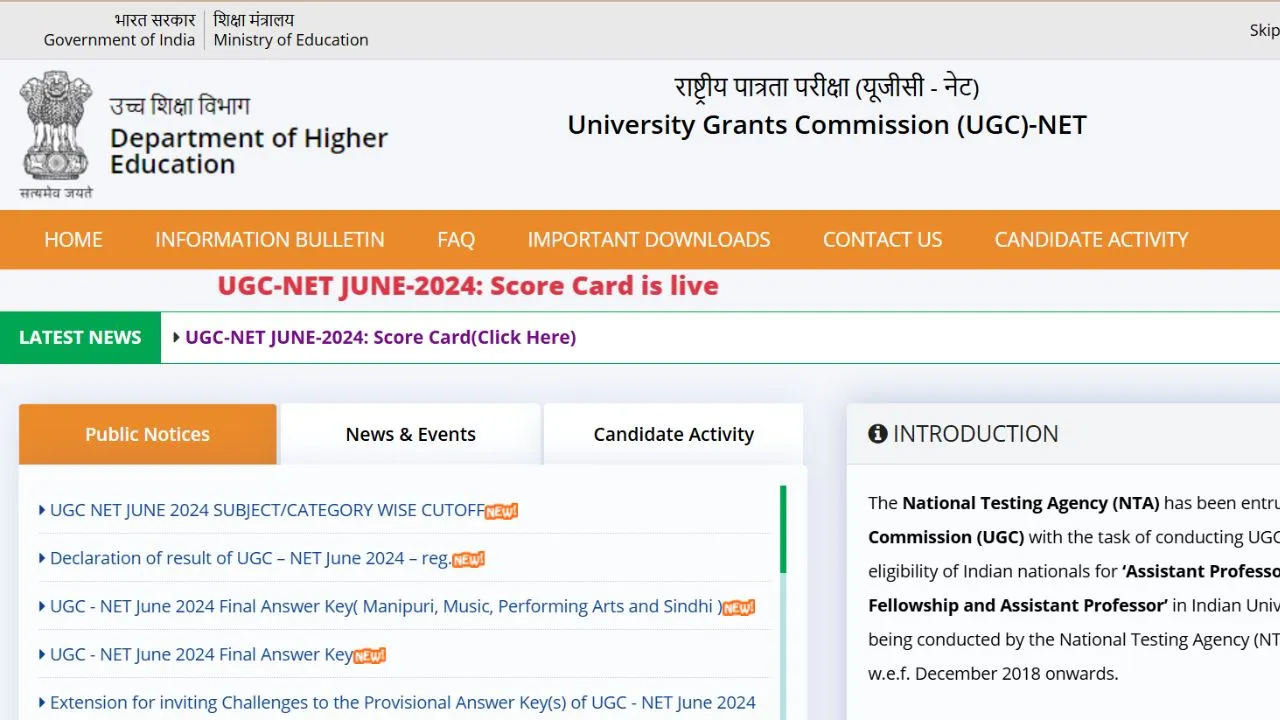This screenshot has width=1280, height=720.
Task: Click University Grants Commission (UGC)-NET heading
Action: (827, 125)
